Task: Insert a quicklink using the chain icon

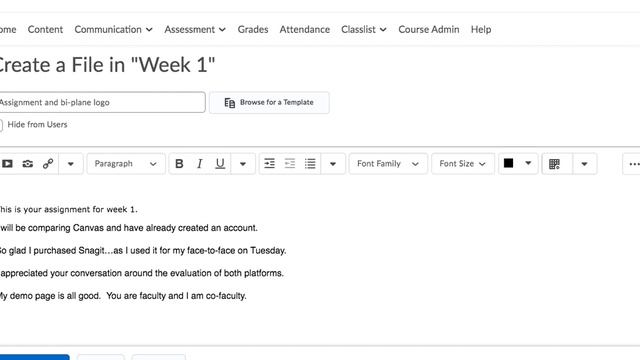Action: (x=48, y=164)
